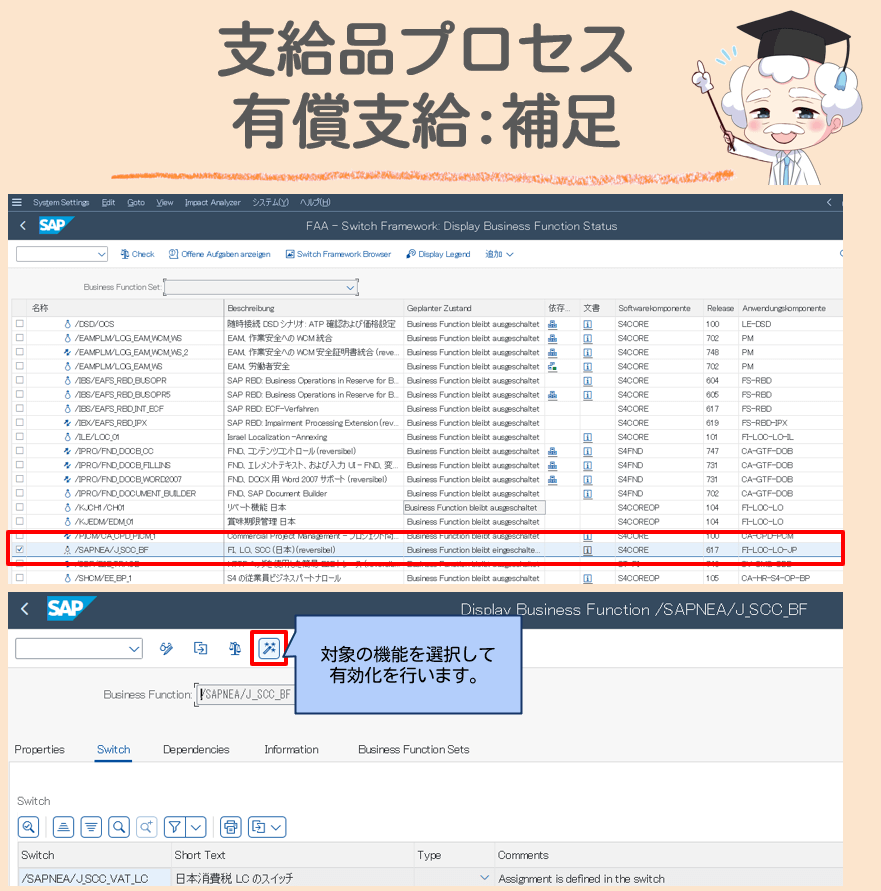Click the find icon in Switch toolbar
Image resolution: width=881 pixels, height=891 pixels.
(119, 827)
